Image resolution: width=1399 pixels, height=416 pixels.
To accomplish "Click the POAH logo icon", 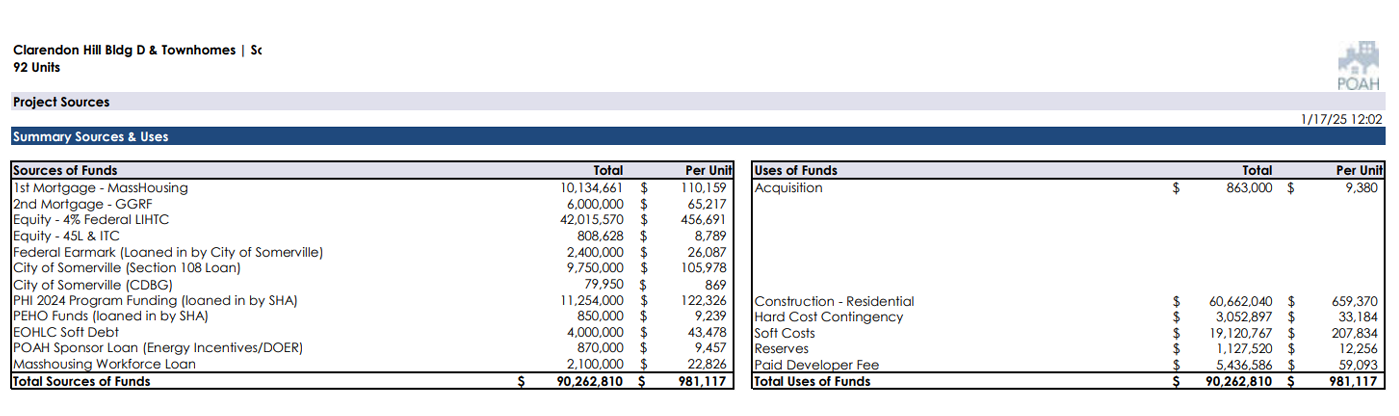I will click(1356, 64).
